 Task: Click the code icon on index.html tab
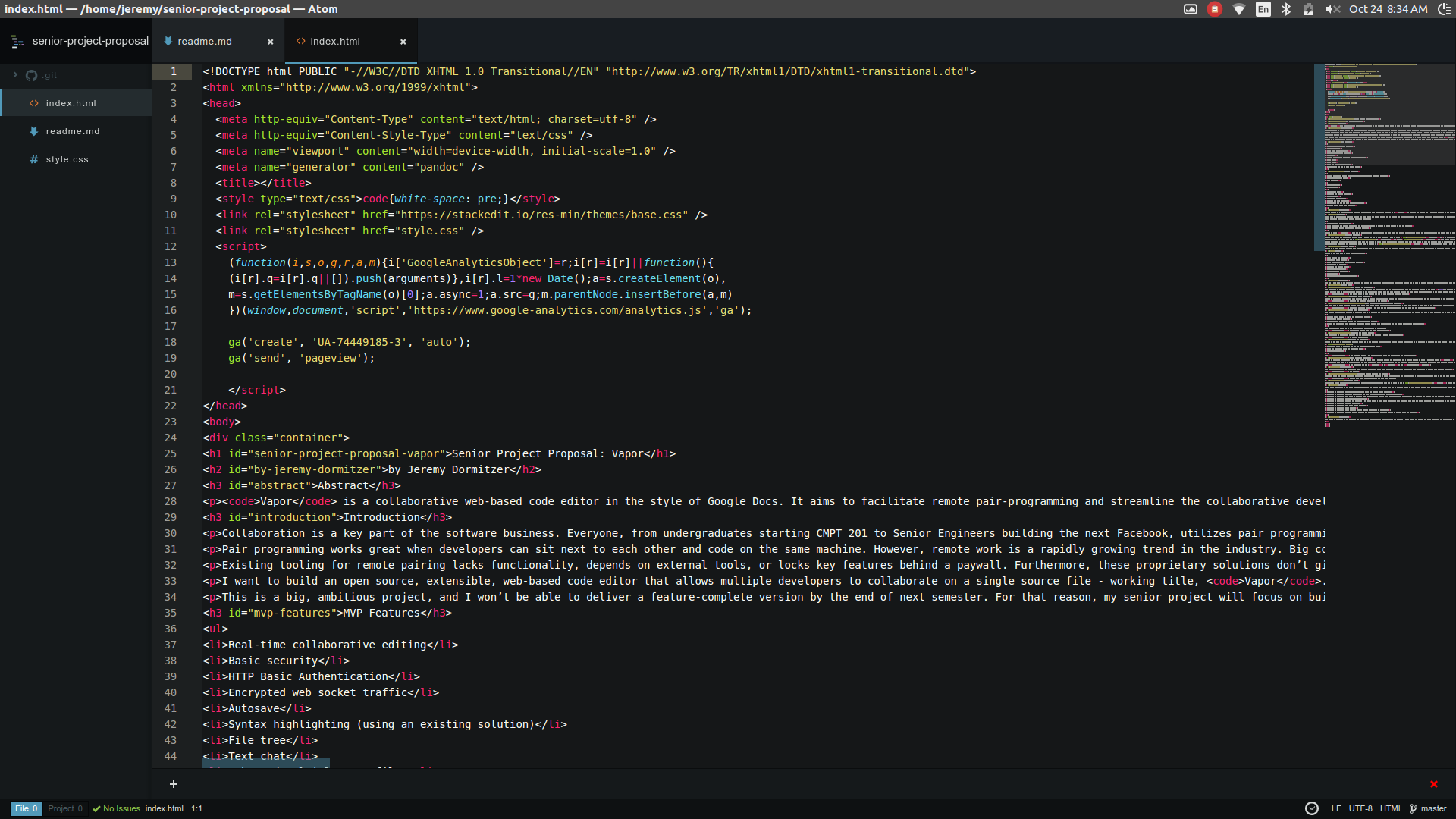point(300,42)
